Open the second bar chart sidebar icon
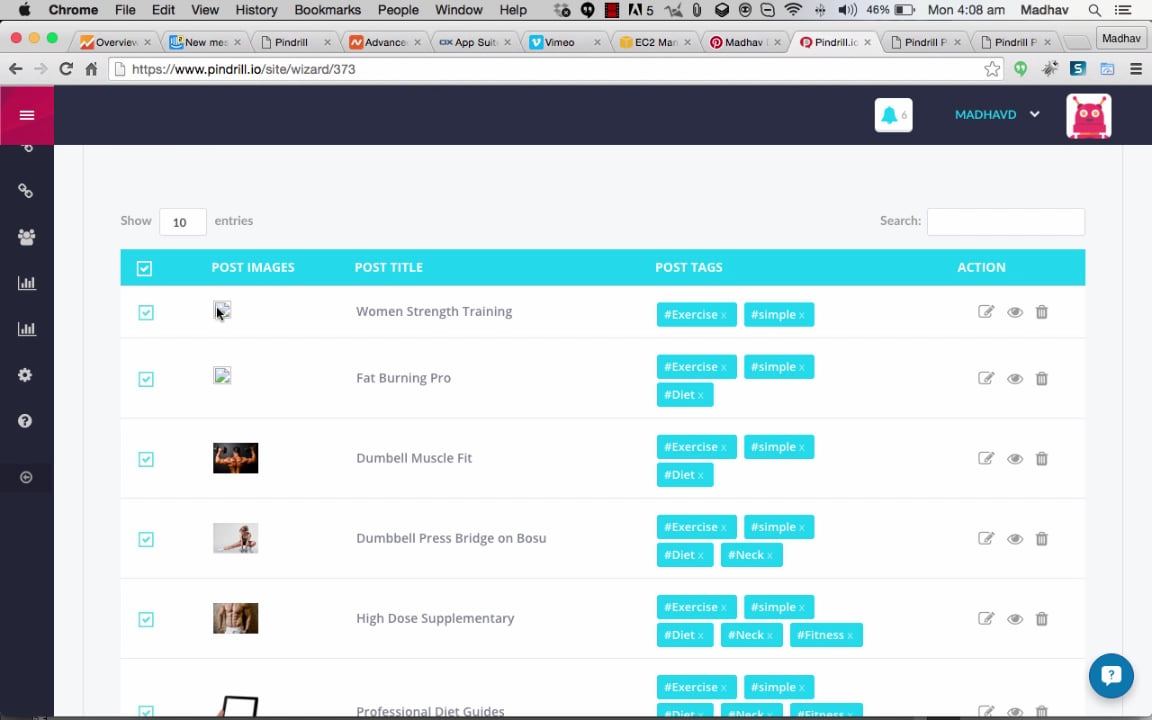The image size is (1152, 720). tap(26, 328)
